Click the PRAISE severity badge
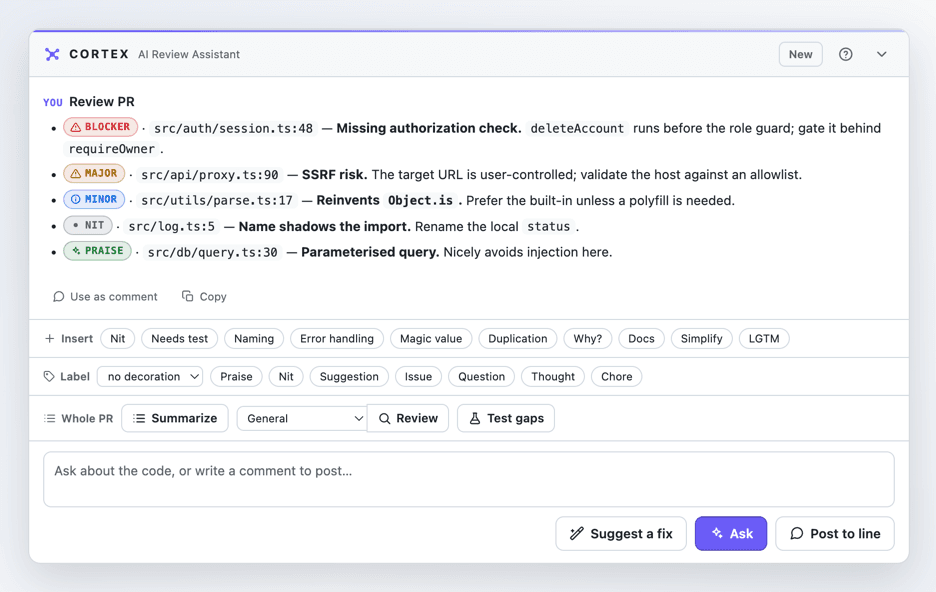The width and height of the screenshot is (936, 592). click(97, 251)
